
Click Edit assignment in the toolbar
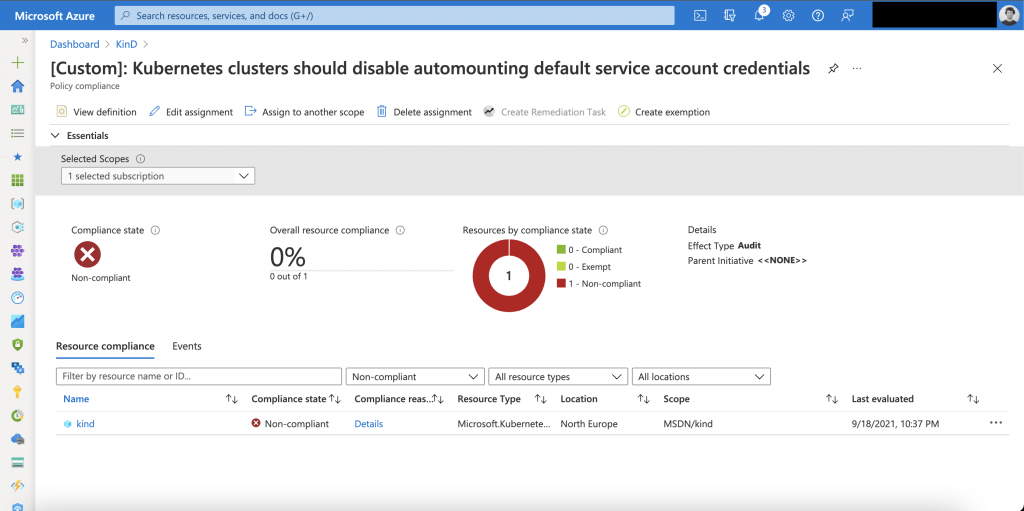coord(191,112)
